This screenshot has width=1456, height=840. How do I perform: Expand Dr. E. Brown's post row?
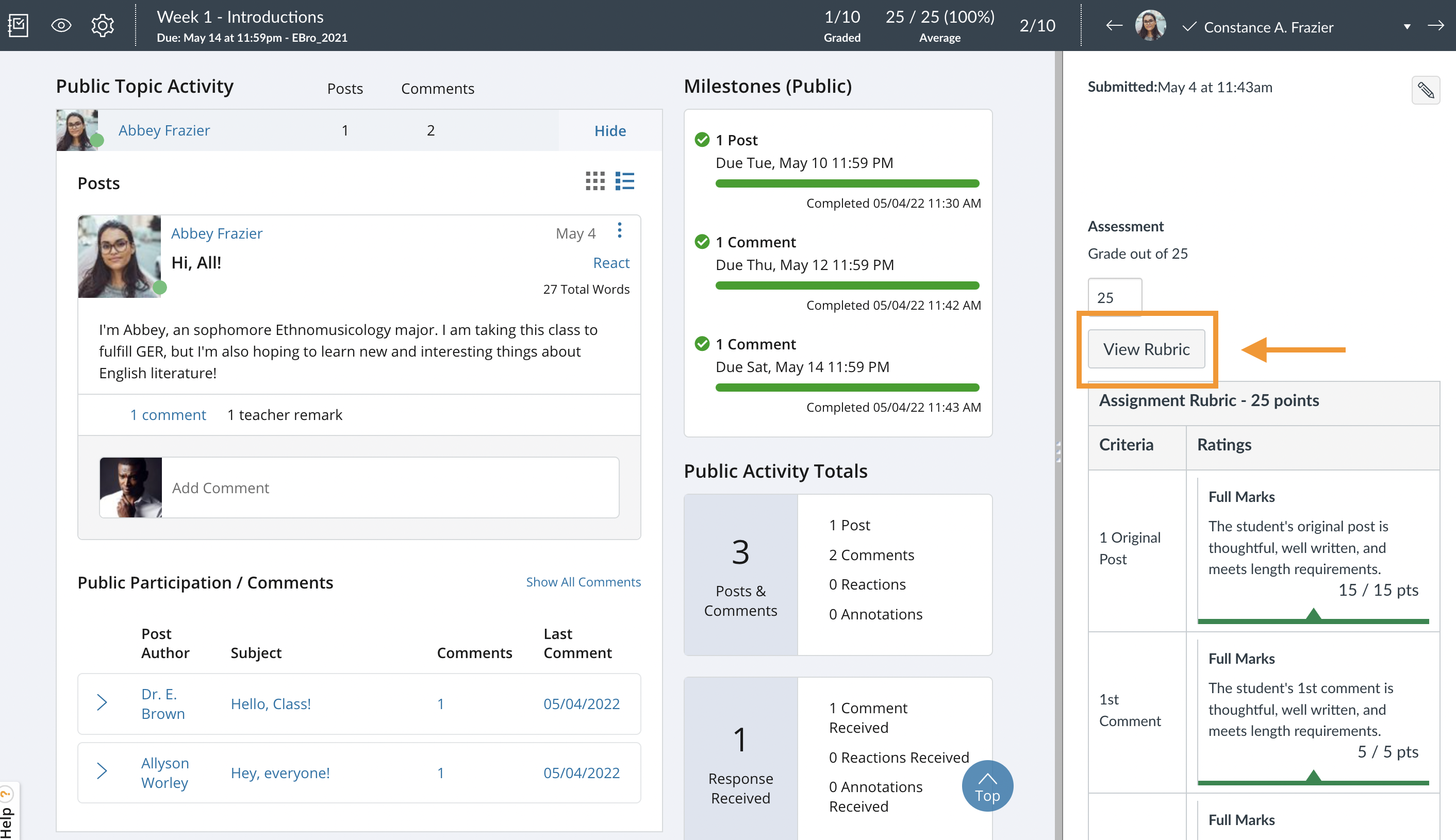coord(102,703)
